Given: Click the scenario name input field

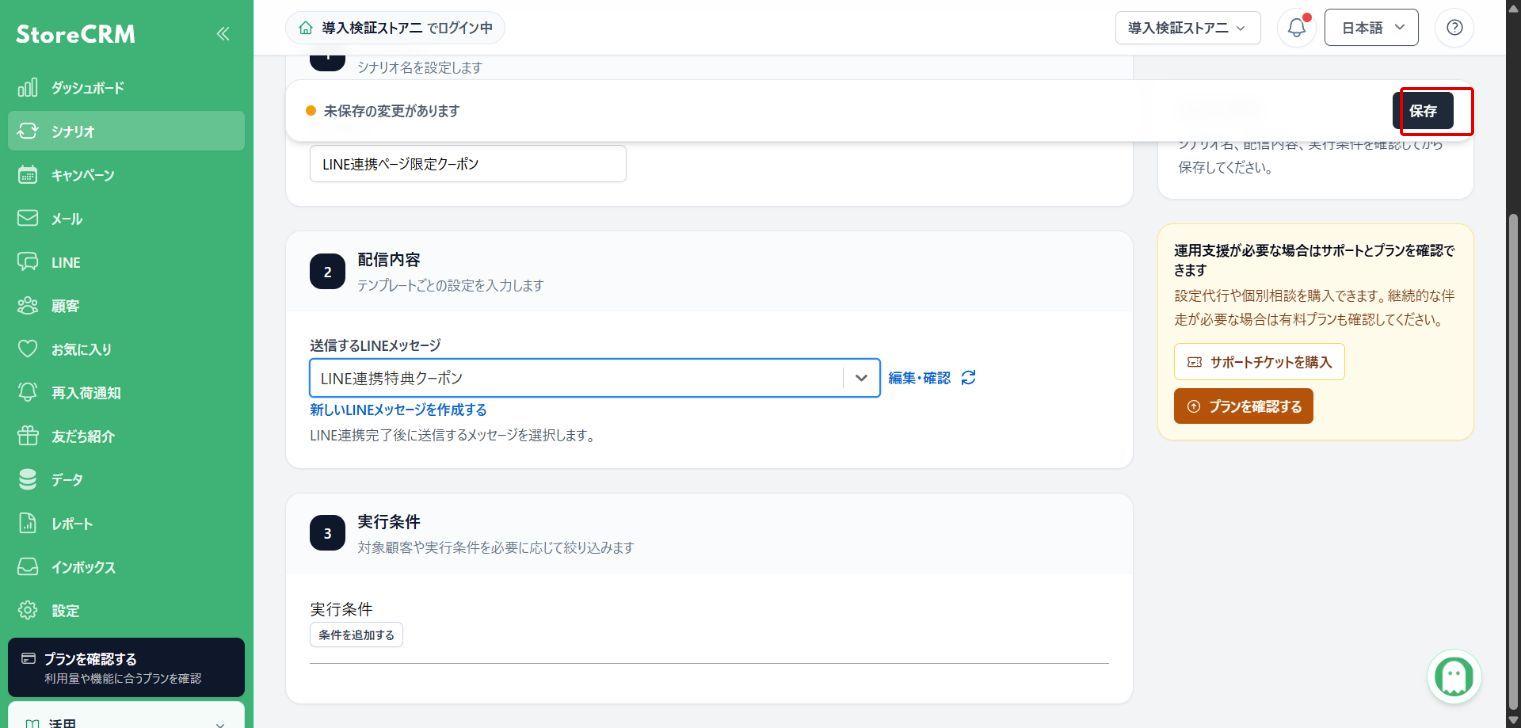Looking at the screenshot, I should (x=468, y=164).
